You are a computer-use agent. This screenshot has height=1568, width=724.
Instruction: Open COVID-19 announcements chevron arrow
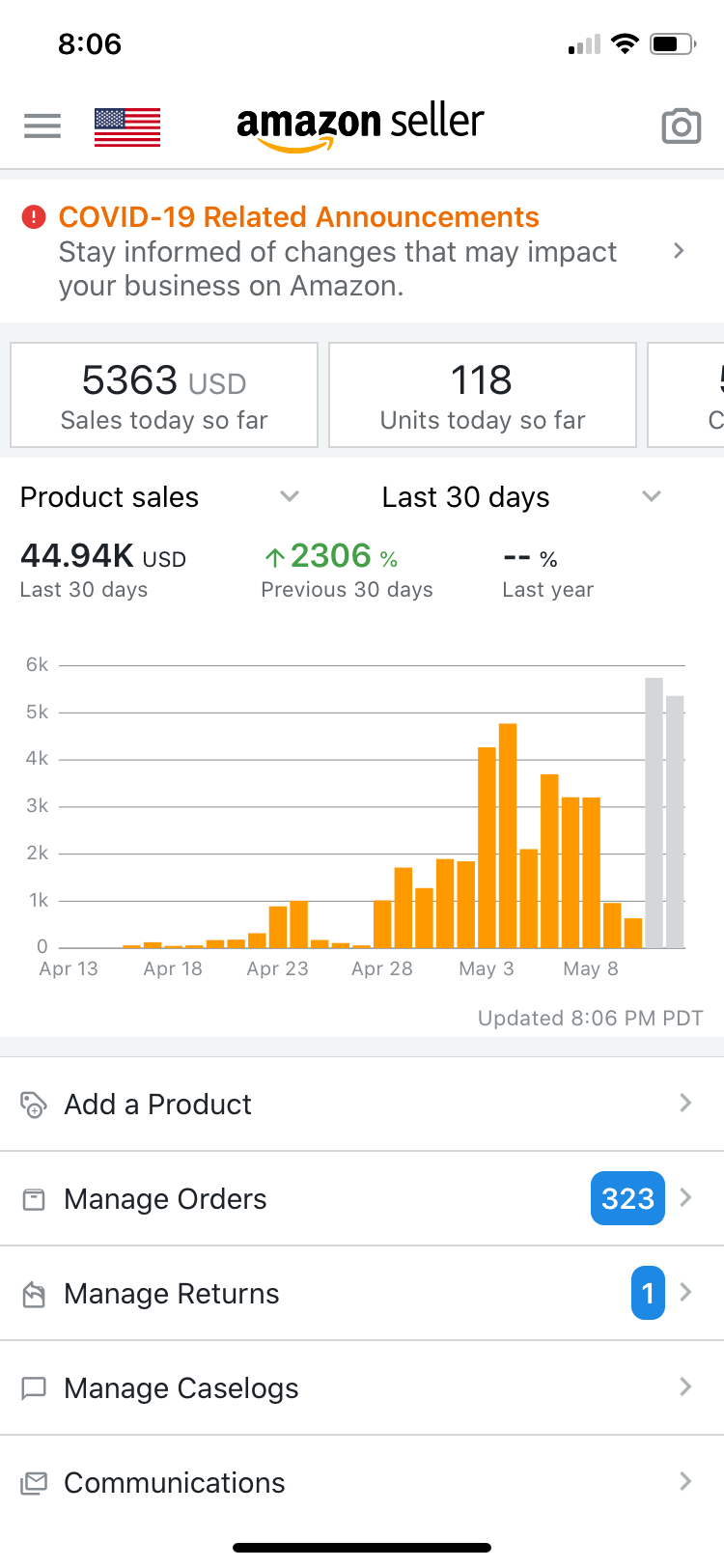(x=679, y=251)
